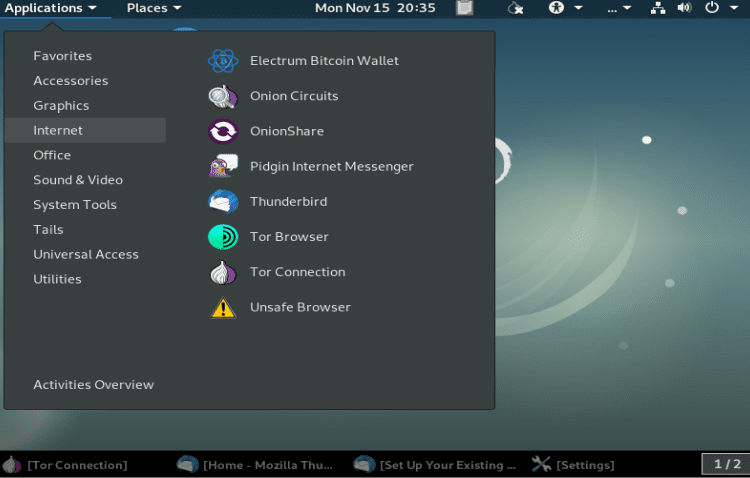Launch Onion Circuits via its magnifier icon
The image size is (750, 478).
click(x=223, y=96)
